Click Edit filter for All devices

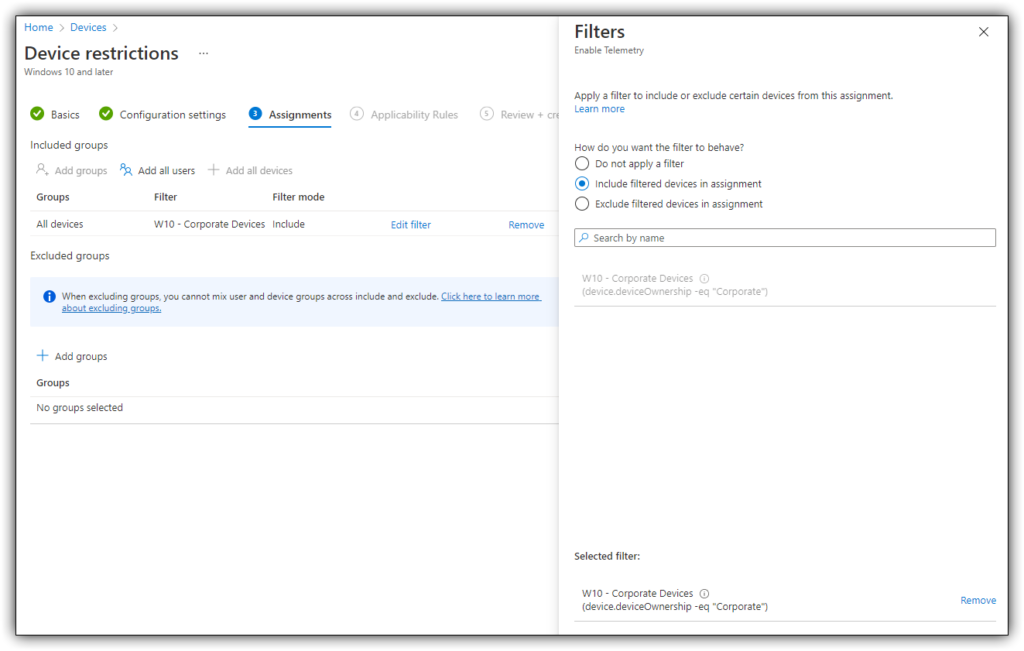click(x=411, y=225)
